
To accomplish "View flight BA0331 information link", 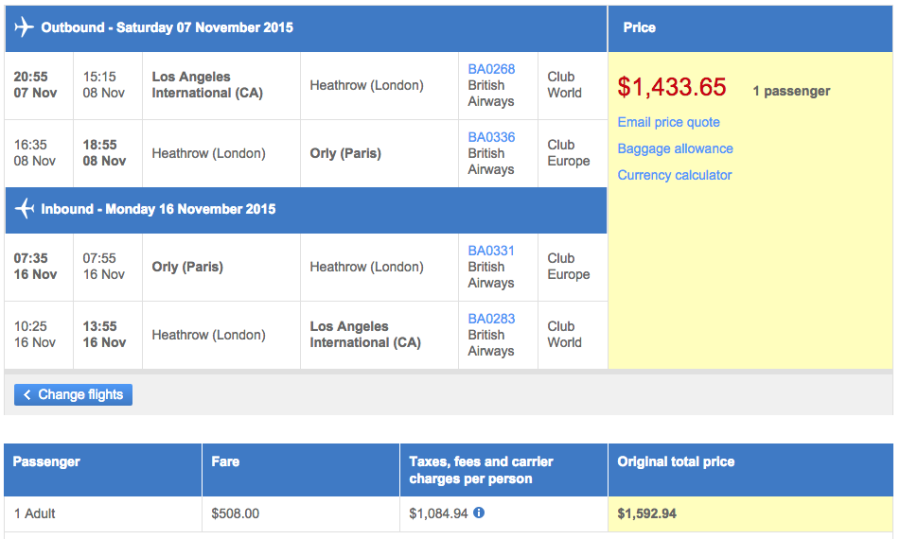I will click(491, 251).
